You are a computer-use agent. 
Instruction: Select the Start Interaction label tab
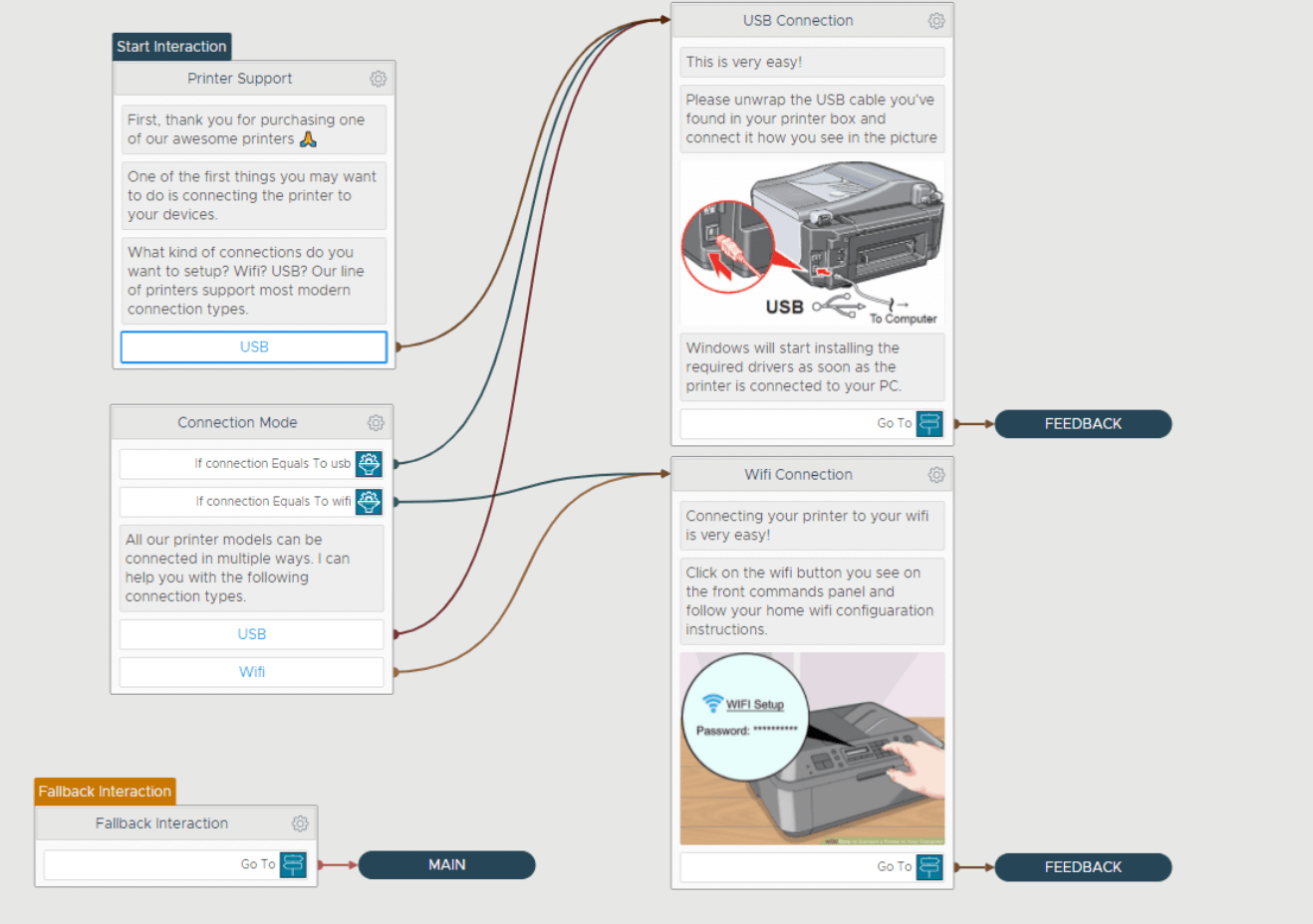click(x=171, y=47)
